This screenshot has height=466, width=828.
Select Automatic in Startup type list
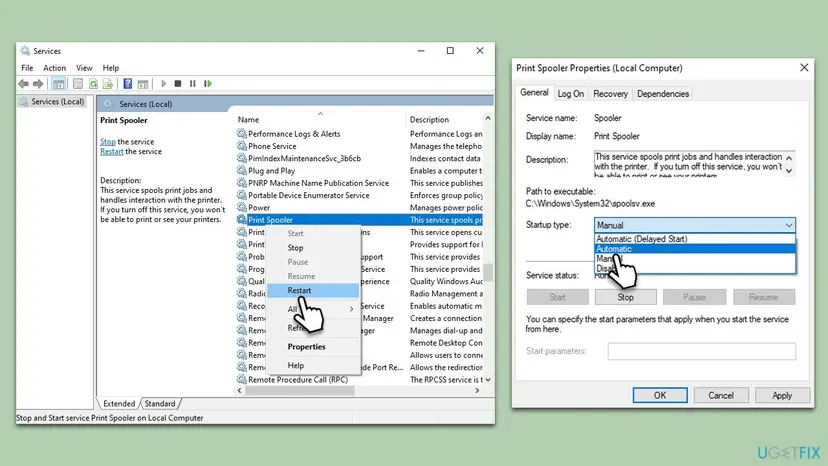point(694,249)
